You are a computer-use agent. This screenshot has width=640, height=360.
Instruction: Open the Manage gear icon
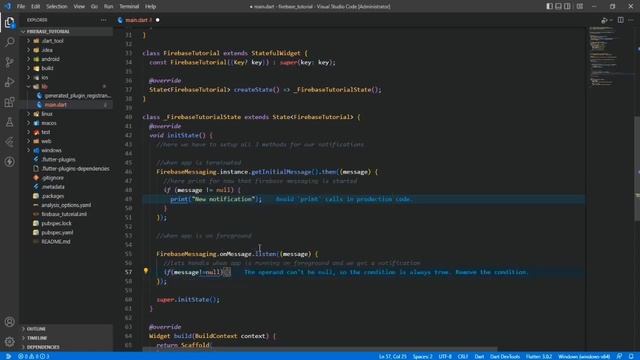[x=9, y=341]
